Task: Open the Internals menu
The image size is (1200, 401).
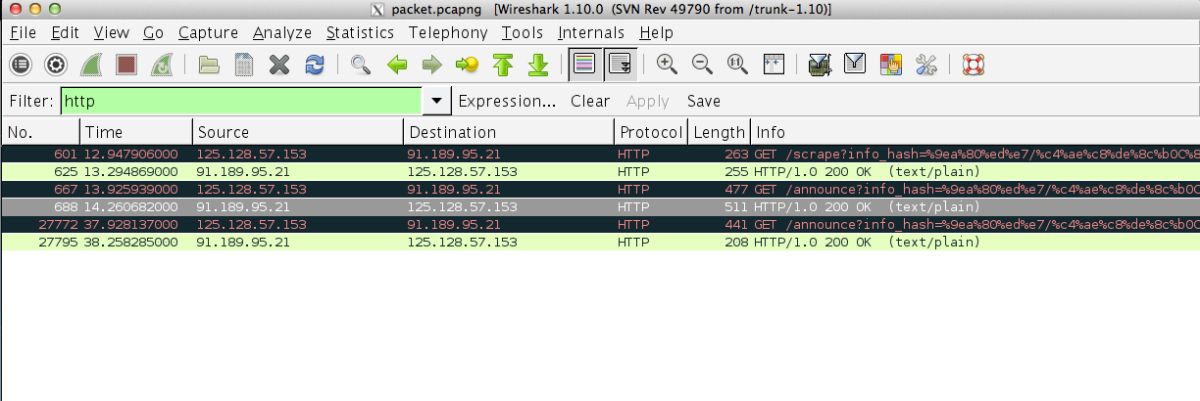Action: point(591,33)
